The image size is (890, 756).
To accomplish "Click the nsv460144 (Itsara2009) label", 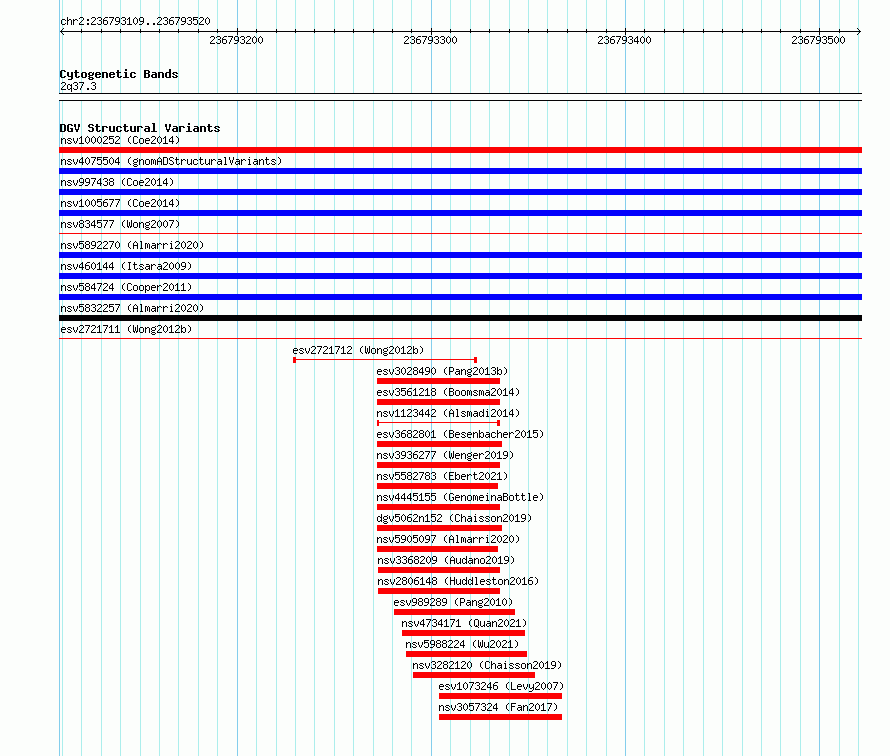I will 126,266.
